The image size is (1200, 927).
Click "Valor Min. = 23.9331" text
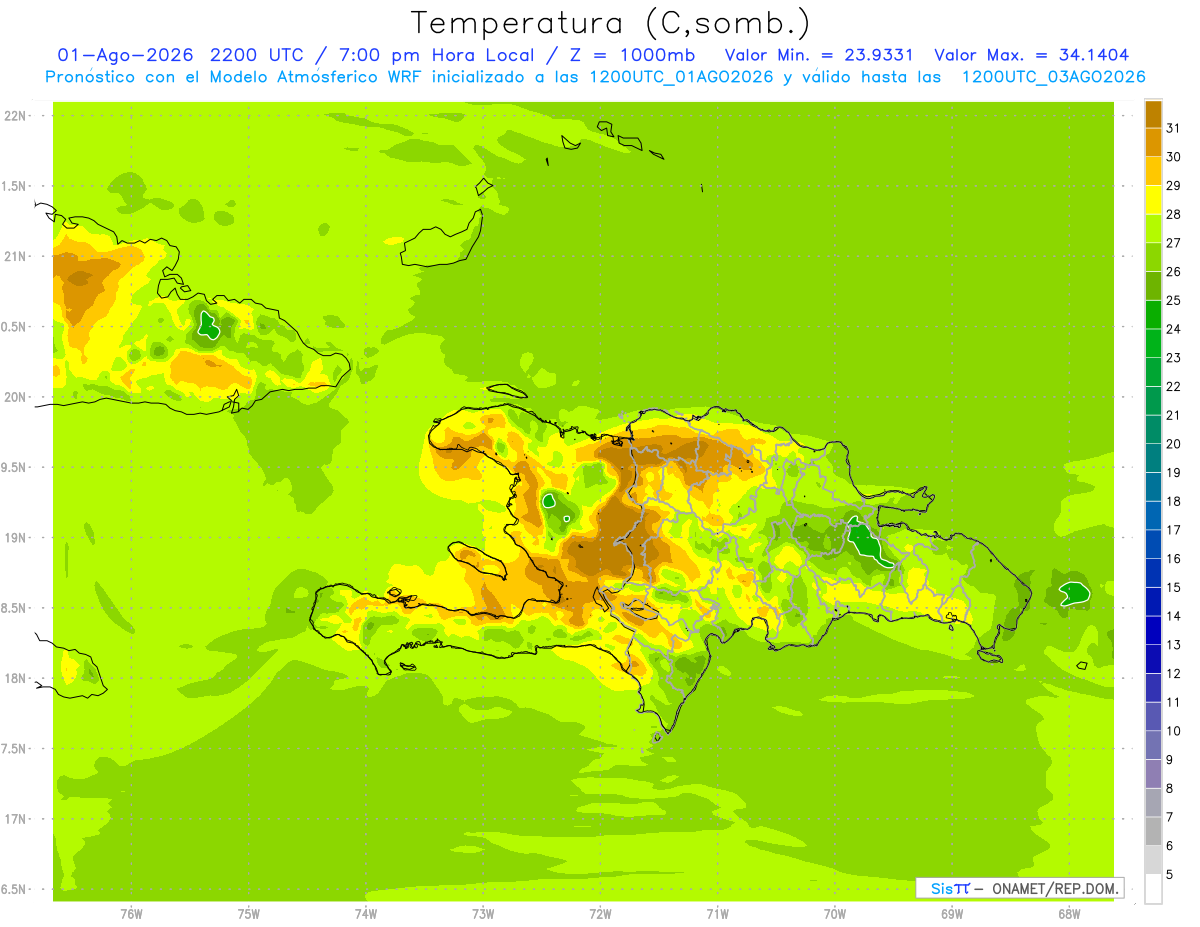[x=818, y=55]
